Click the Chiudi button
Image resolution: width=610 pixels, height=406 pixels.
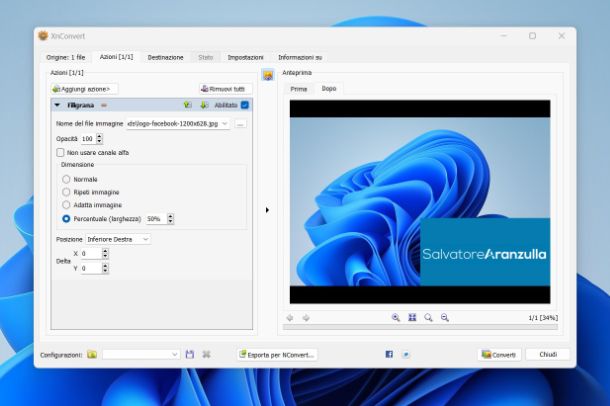(548, 354)
